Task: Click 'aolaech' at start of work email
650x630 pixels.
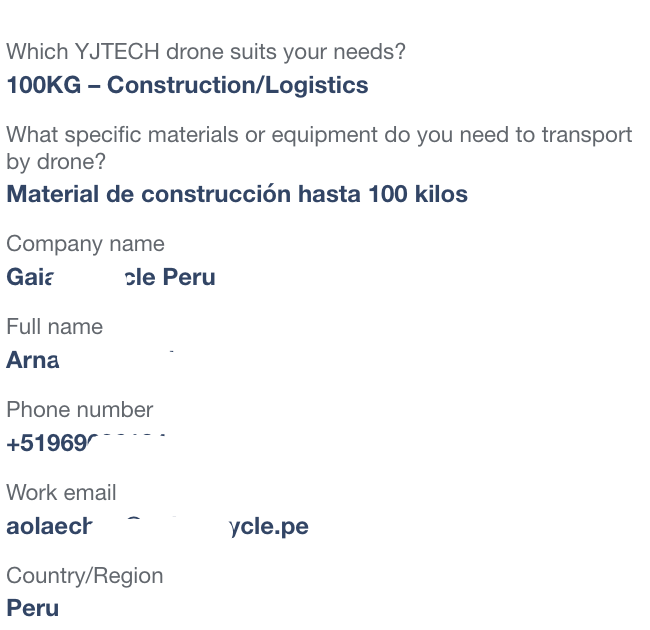Action: [49, 526]
